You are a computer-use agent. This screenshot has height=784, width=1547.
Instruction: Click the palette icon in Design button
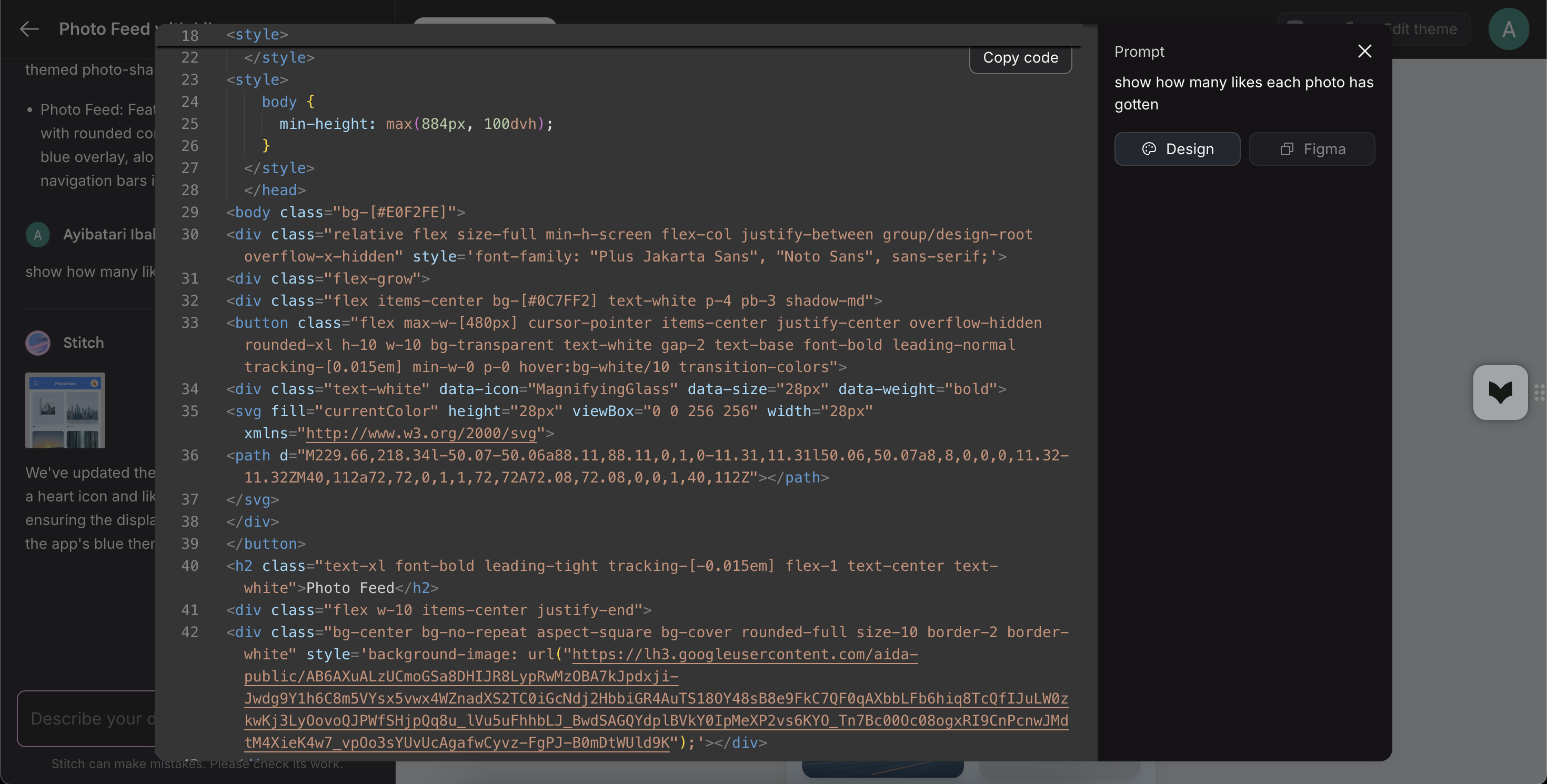click(x=1149, y=149)
